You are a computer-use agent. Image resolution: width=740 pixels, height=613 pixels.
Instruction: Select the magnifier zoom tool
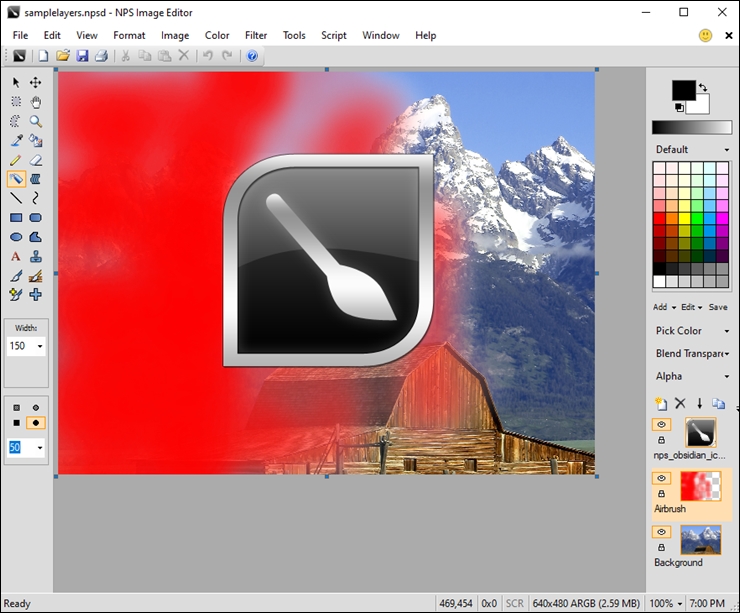(x=35, y=121)
